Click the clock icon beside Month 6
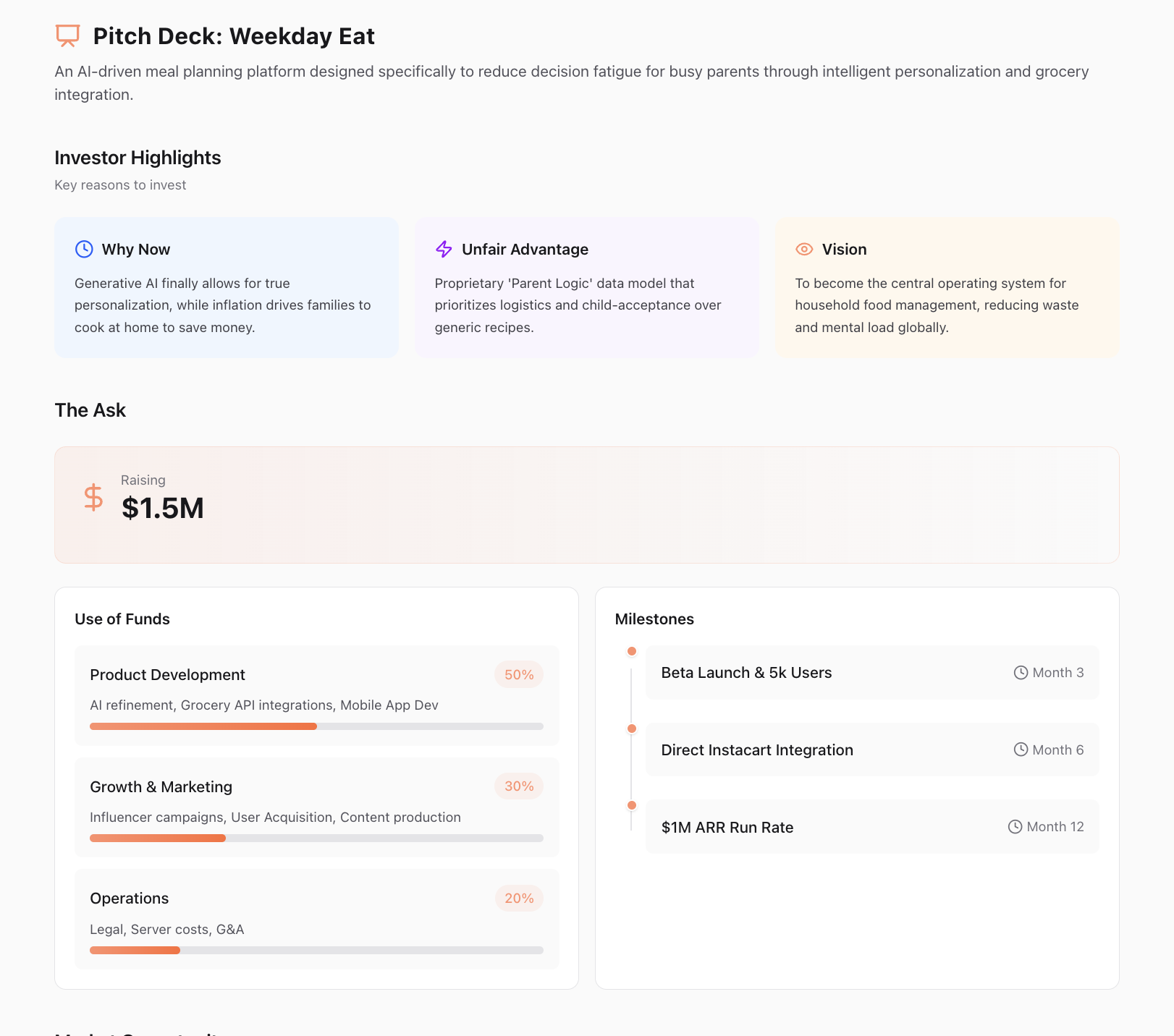This screenshot has width=1174, height=1036. [x=1021, y=750]
